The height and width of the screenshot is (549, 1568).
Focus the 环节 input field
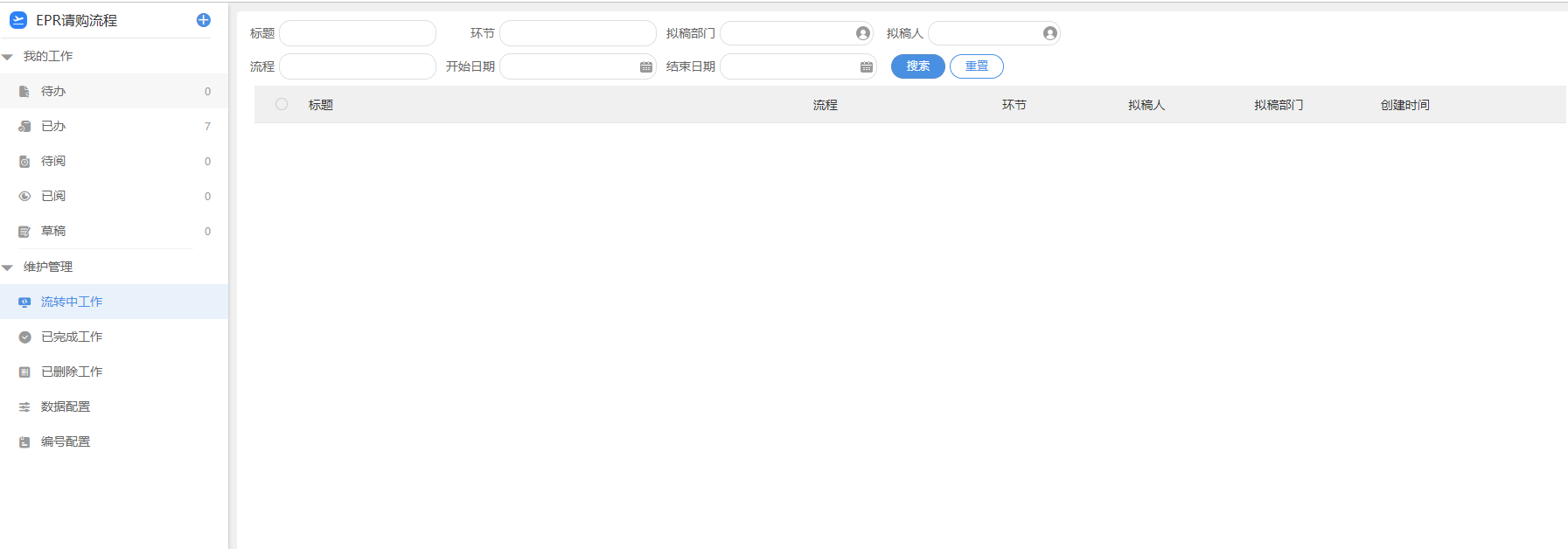(578, 33)
